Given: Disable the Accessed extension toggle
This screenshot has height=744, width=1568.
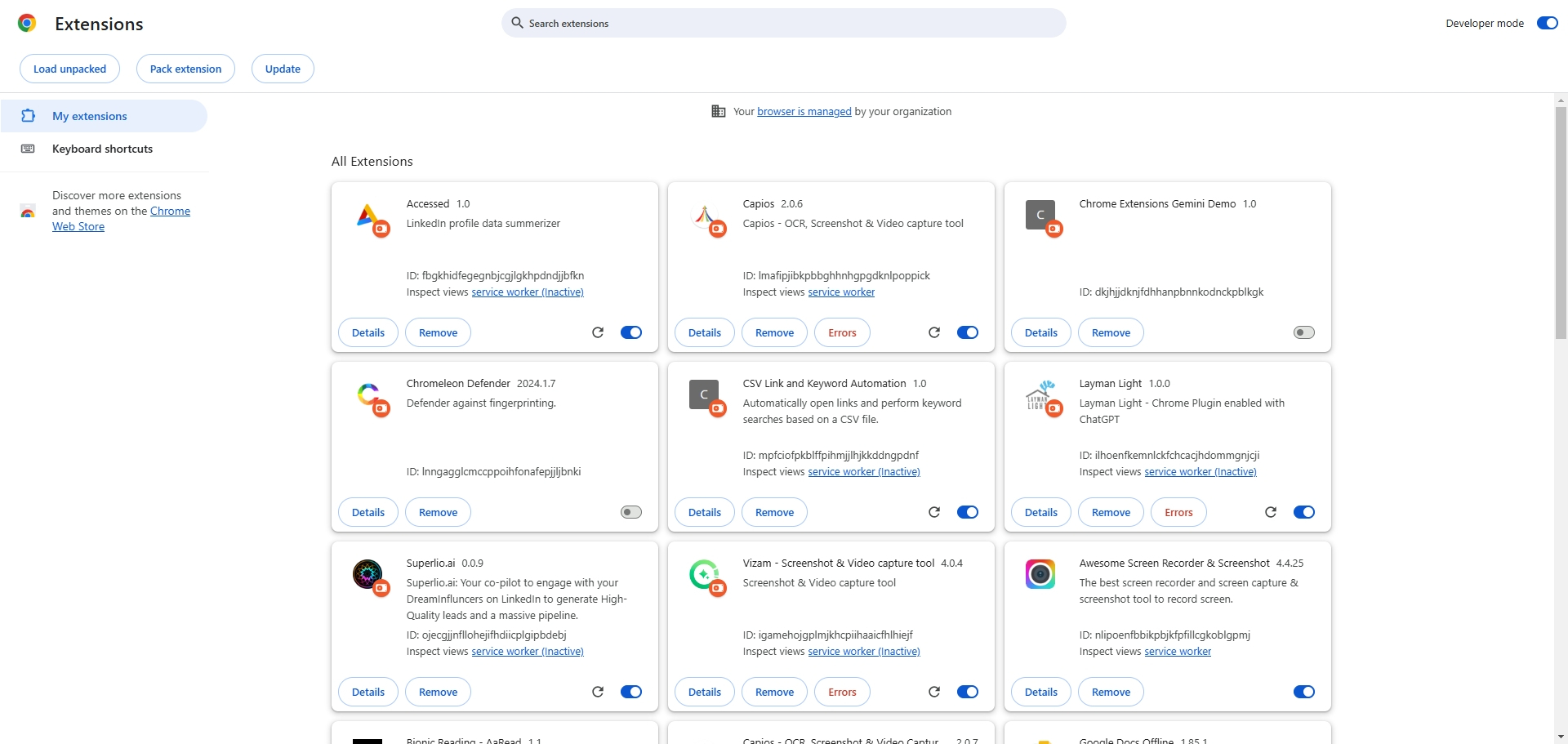Looking at the screenshot, I should point(631,332).
